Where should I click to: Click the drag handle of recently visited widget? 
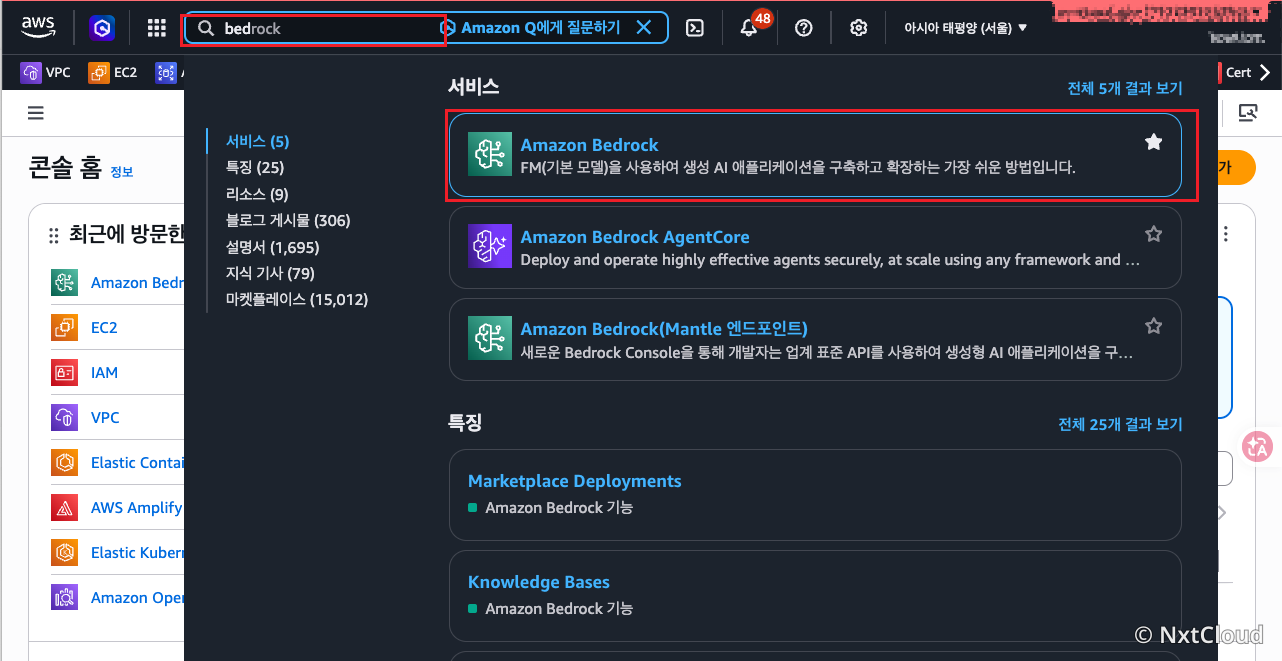[x=54, y=236]
